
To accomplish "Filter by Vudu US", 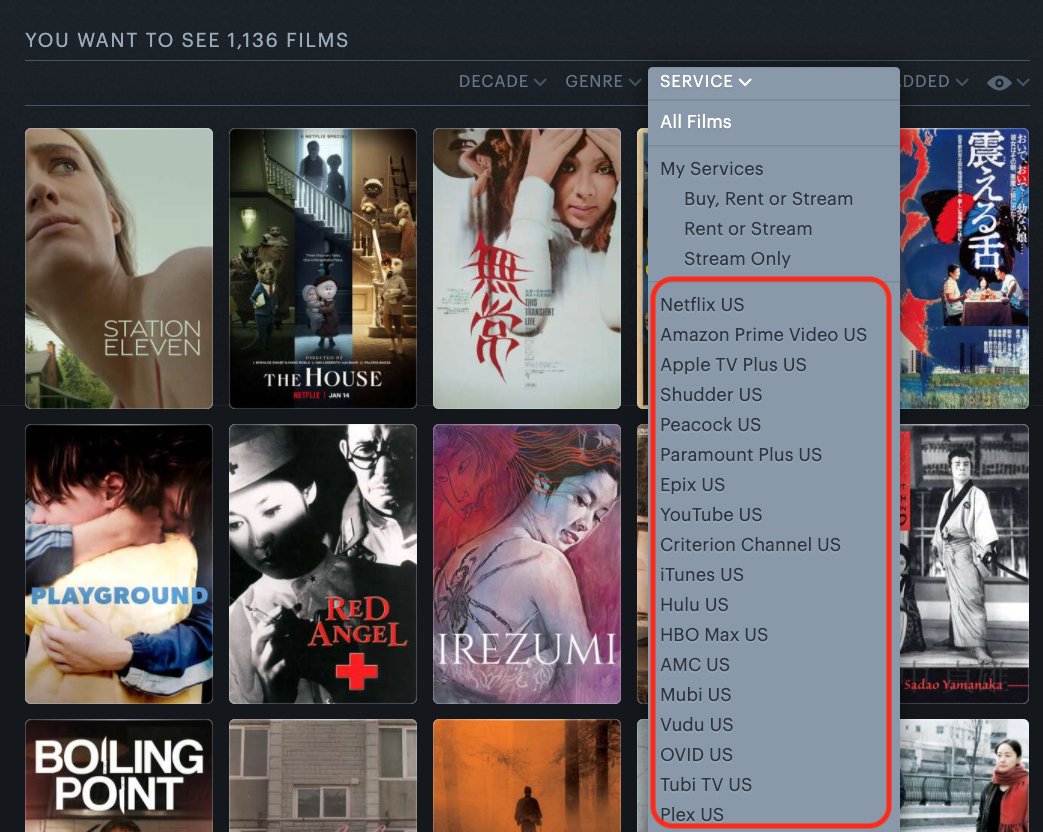I will pos(696,724).
